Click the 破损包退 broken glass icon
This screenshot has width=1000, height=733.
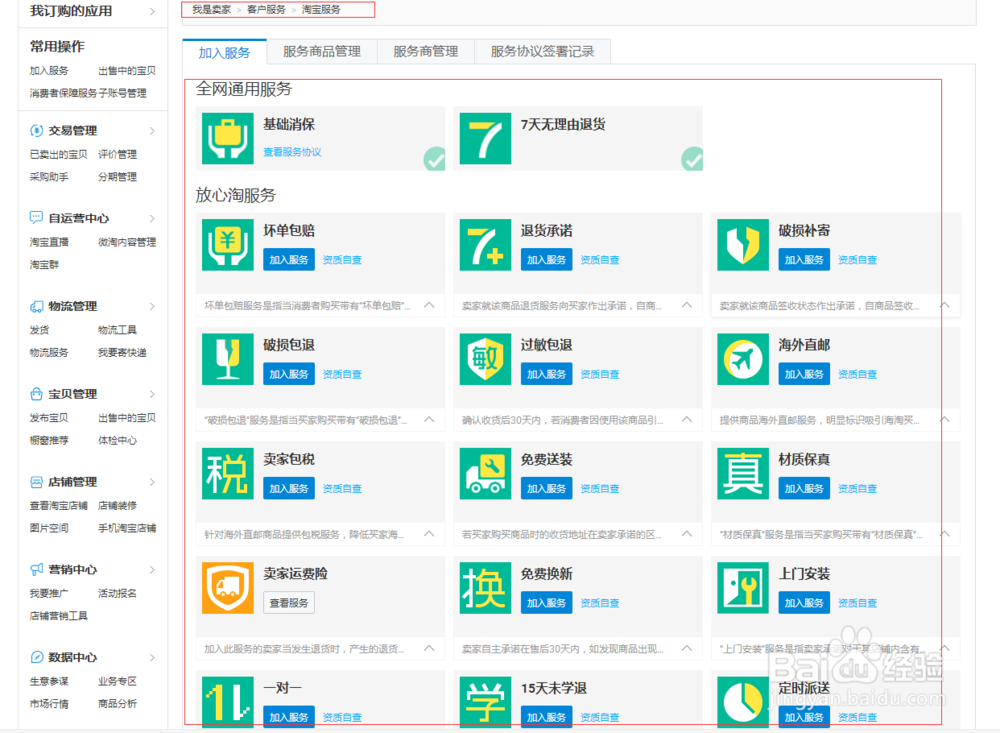tap(228, 359)
